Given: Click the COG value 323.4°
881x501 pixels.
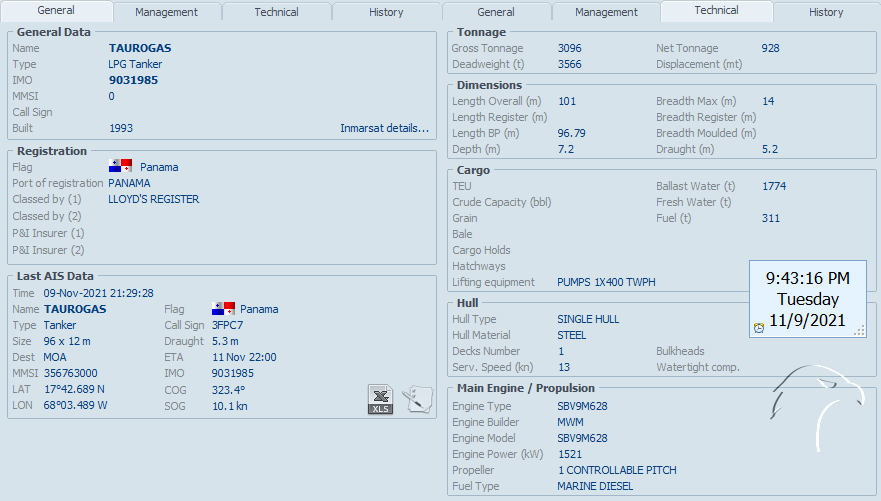Looking at the screenshot, I should click(229, 390).
